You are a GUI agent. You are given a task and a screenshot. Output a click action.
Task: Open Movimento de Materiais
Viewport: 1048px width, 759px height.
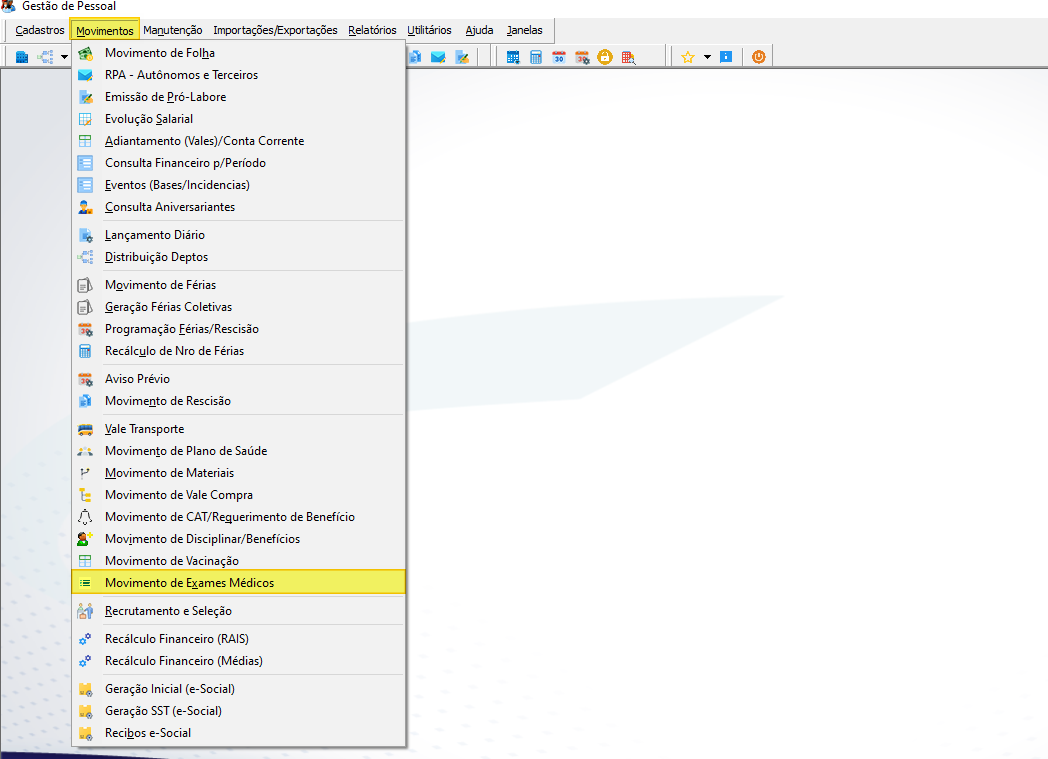pyautogui.click(x=238, y=473)
